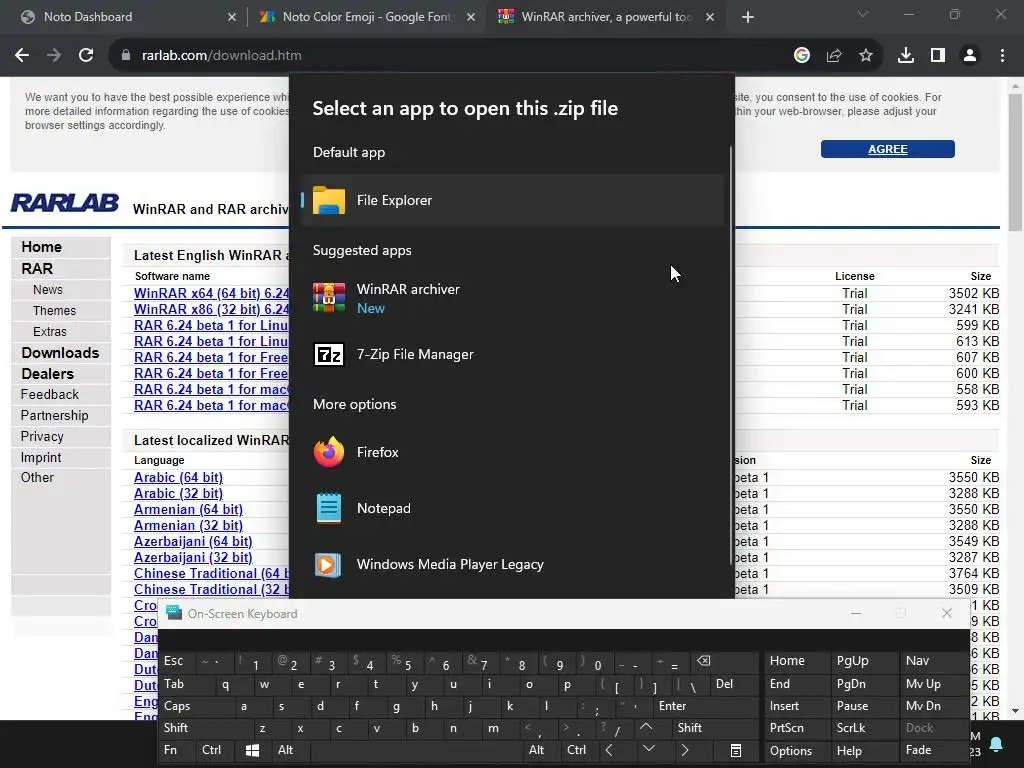
Task: Toggle left Alt key on On-Screen Keyboard
Action: coord(290,750)
